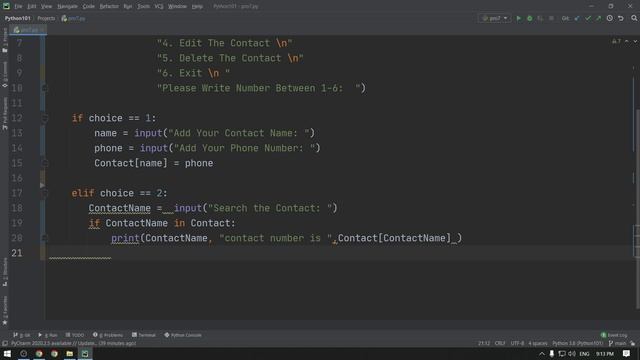The width and height of the screenshot is (640, 360).
Task: Open the Help menu
Action: [x=197, y=7]
